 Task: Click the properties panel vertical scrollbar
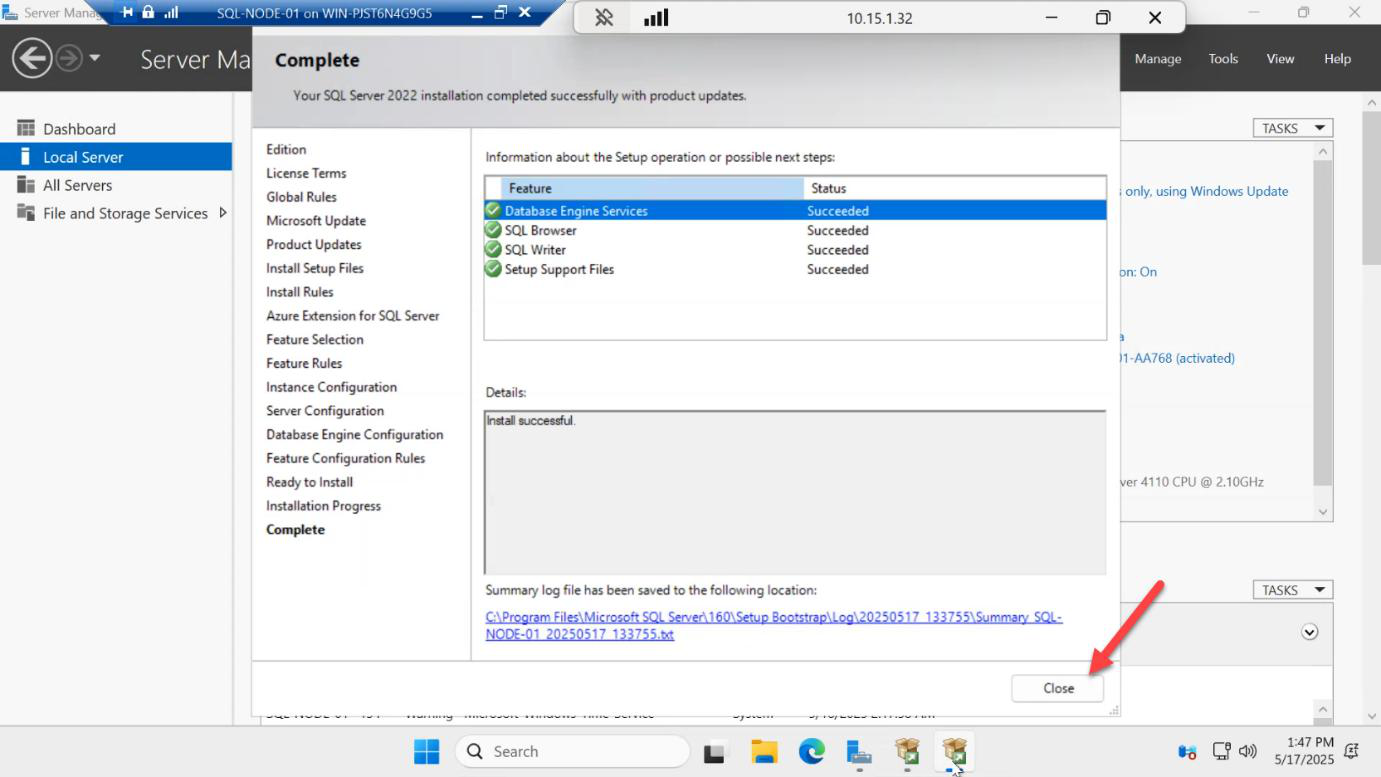1323,330
